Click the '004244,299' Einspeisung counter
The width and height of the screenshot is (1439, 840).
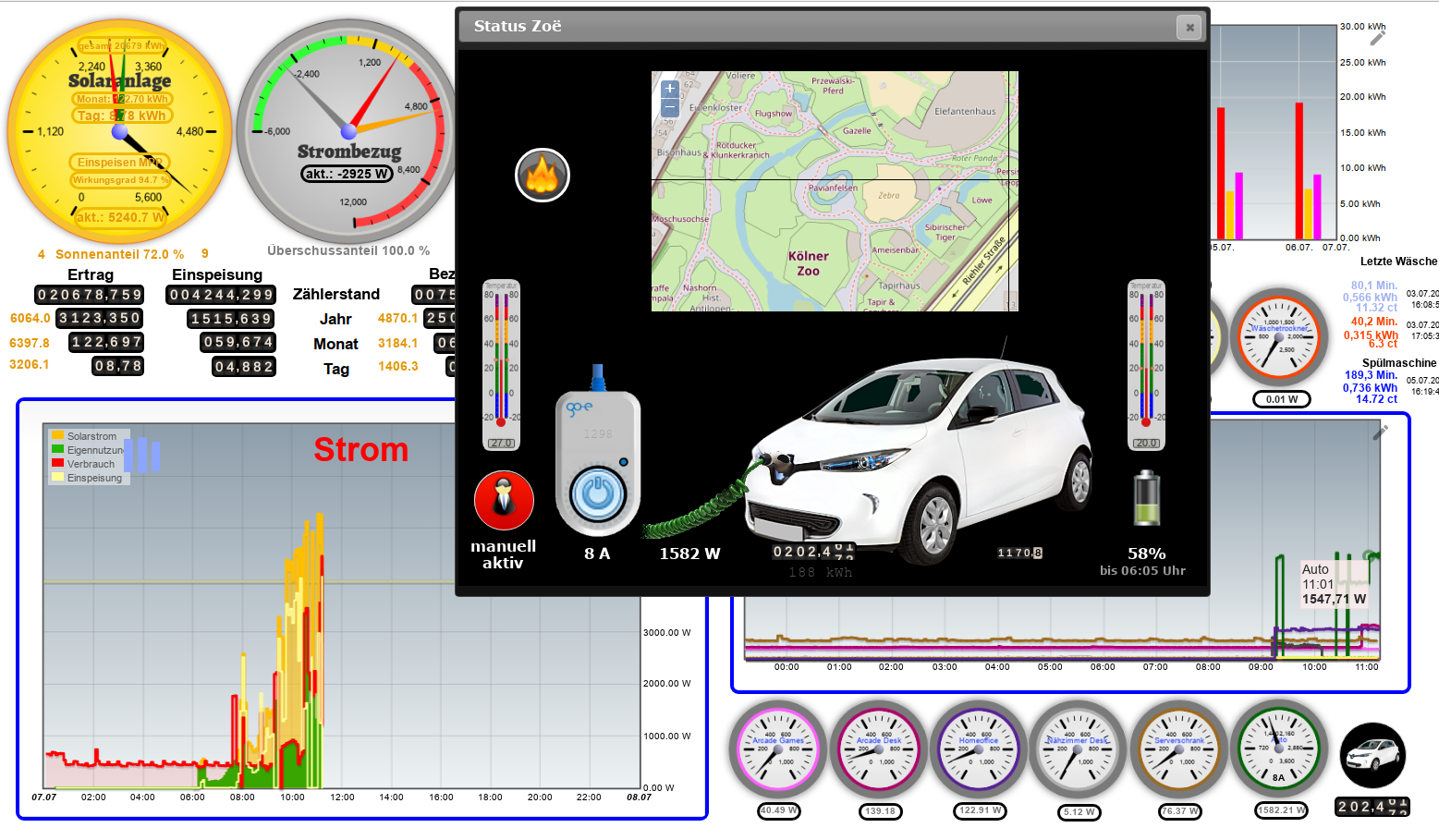click(x=221, y=295)
